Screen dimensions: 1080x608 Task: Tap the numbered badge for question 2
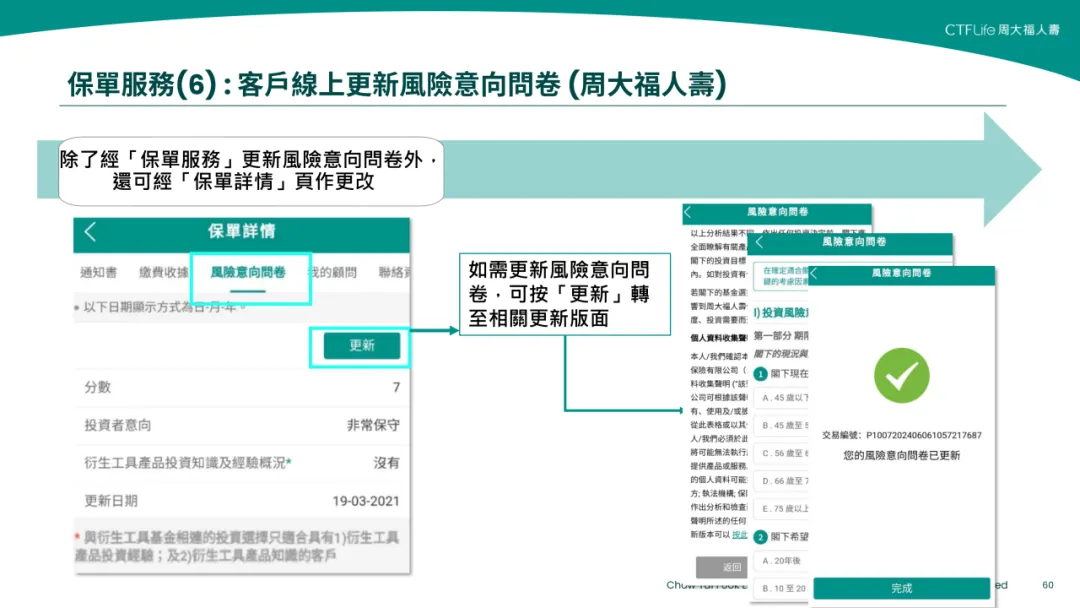[760, 535]
